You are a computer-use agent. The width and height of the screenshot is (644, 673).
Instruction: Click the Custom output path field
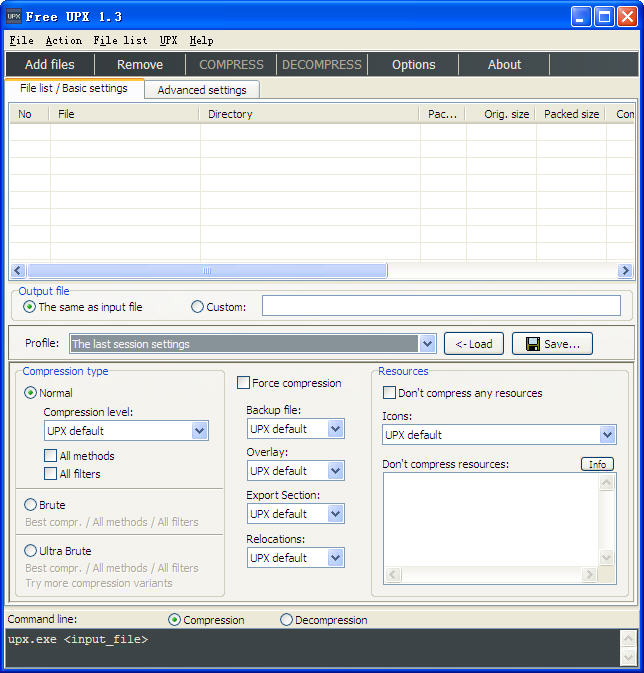click(441, 305)
